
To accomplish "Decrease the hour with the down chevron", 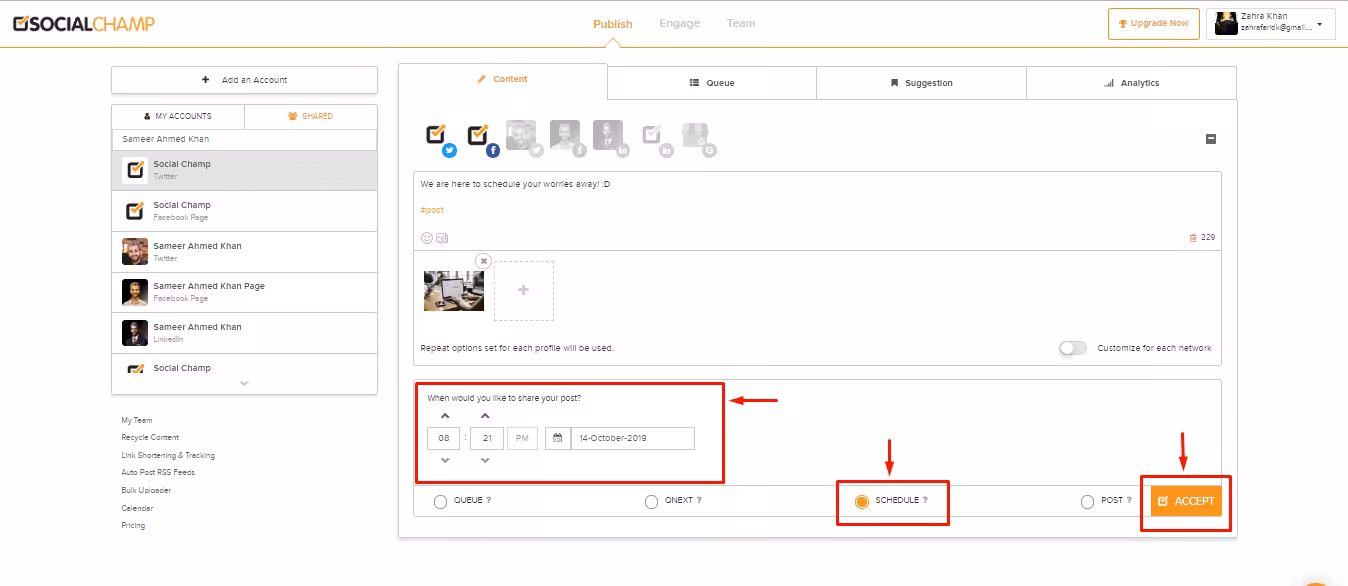I will tap(445, 460).
